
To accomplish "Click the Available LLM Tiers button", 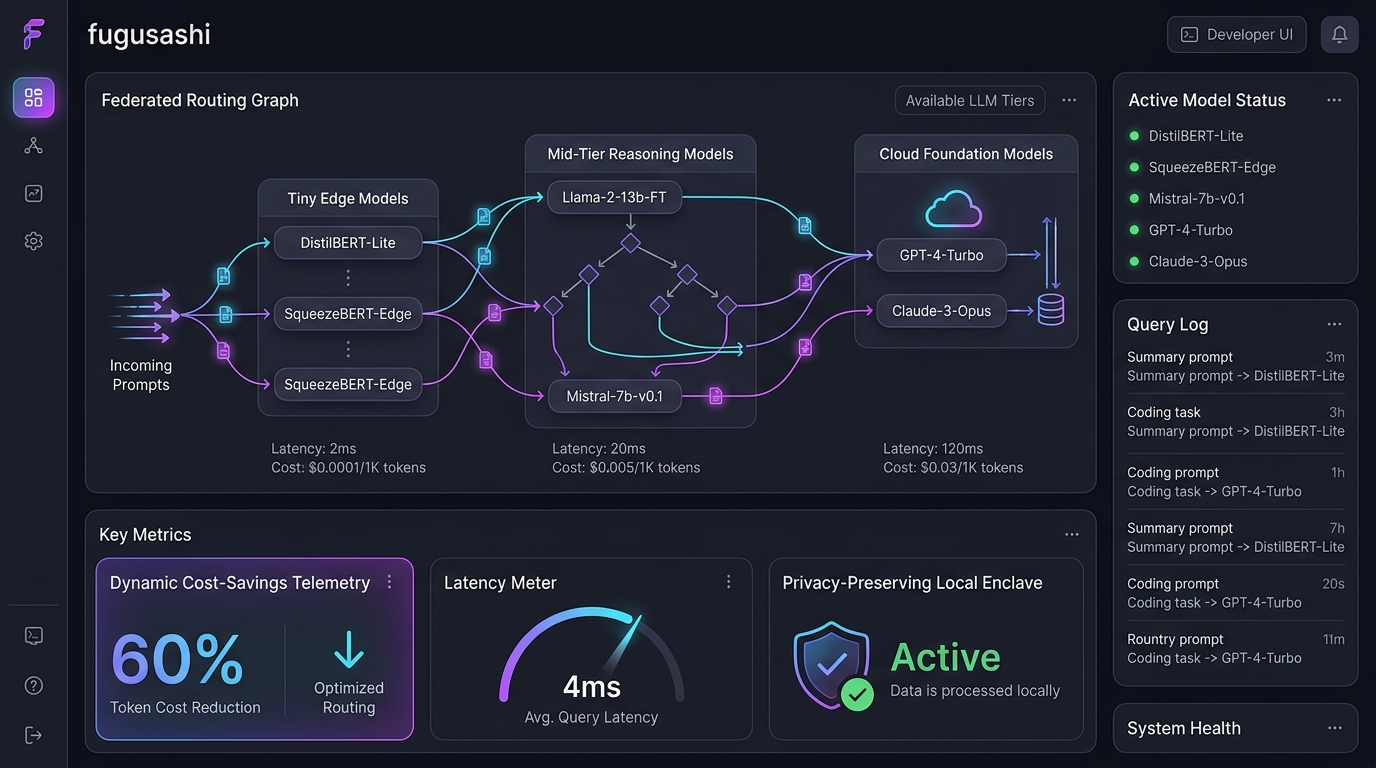I will coord(970,100).
